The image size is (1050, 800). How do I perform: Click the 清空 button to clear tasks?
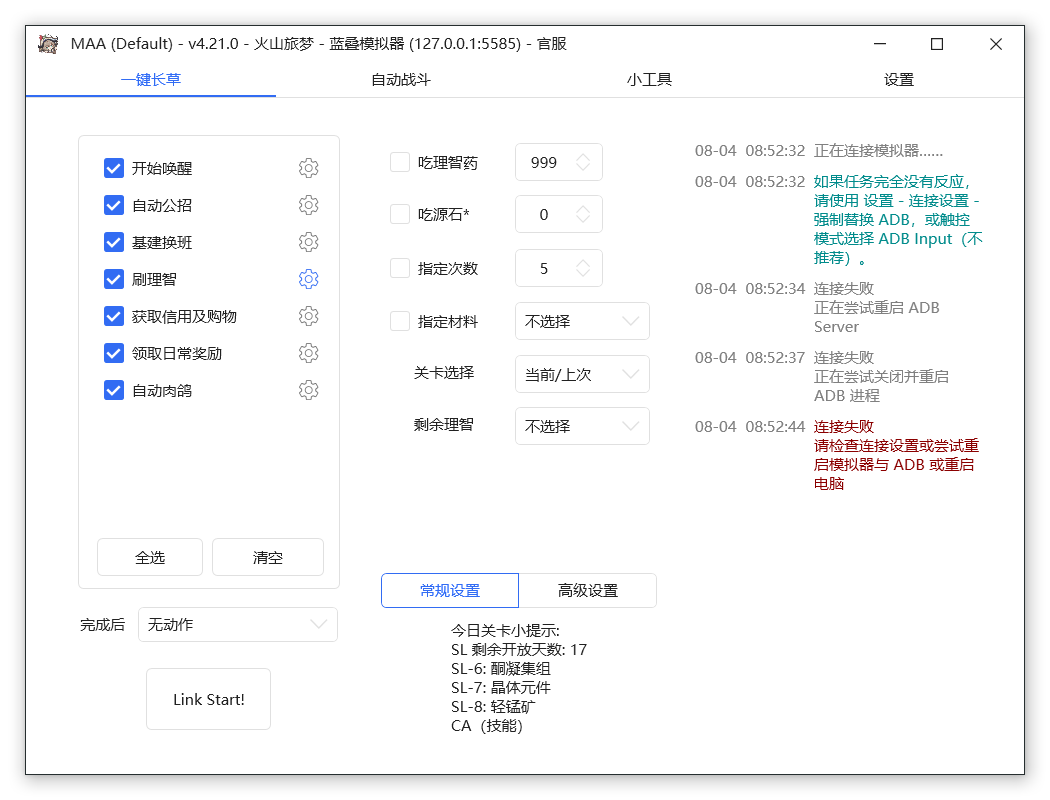pos(267,557)
